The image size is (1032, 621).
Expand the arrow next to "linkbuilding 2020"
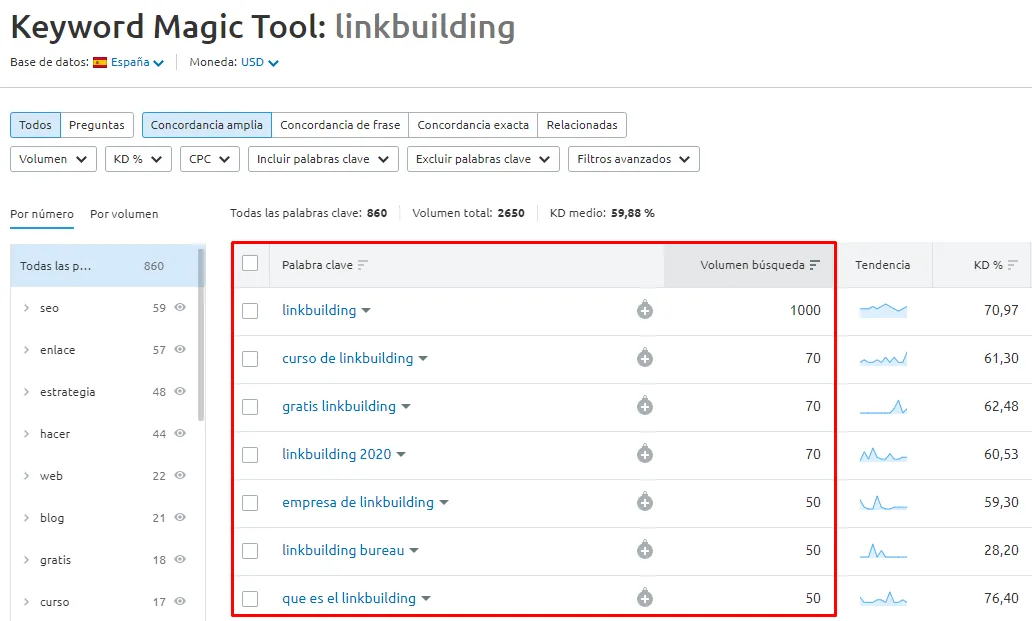click(x=400, y=454)
